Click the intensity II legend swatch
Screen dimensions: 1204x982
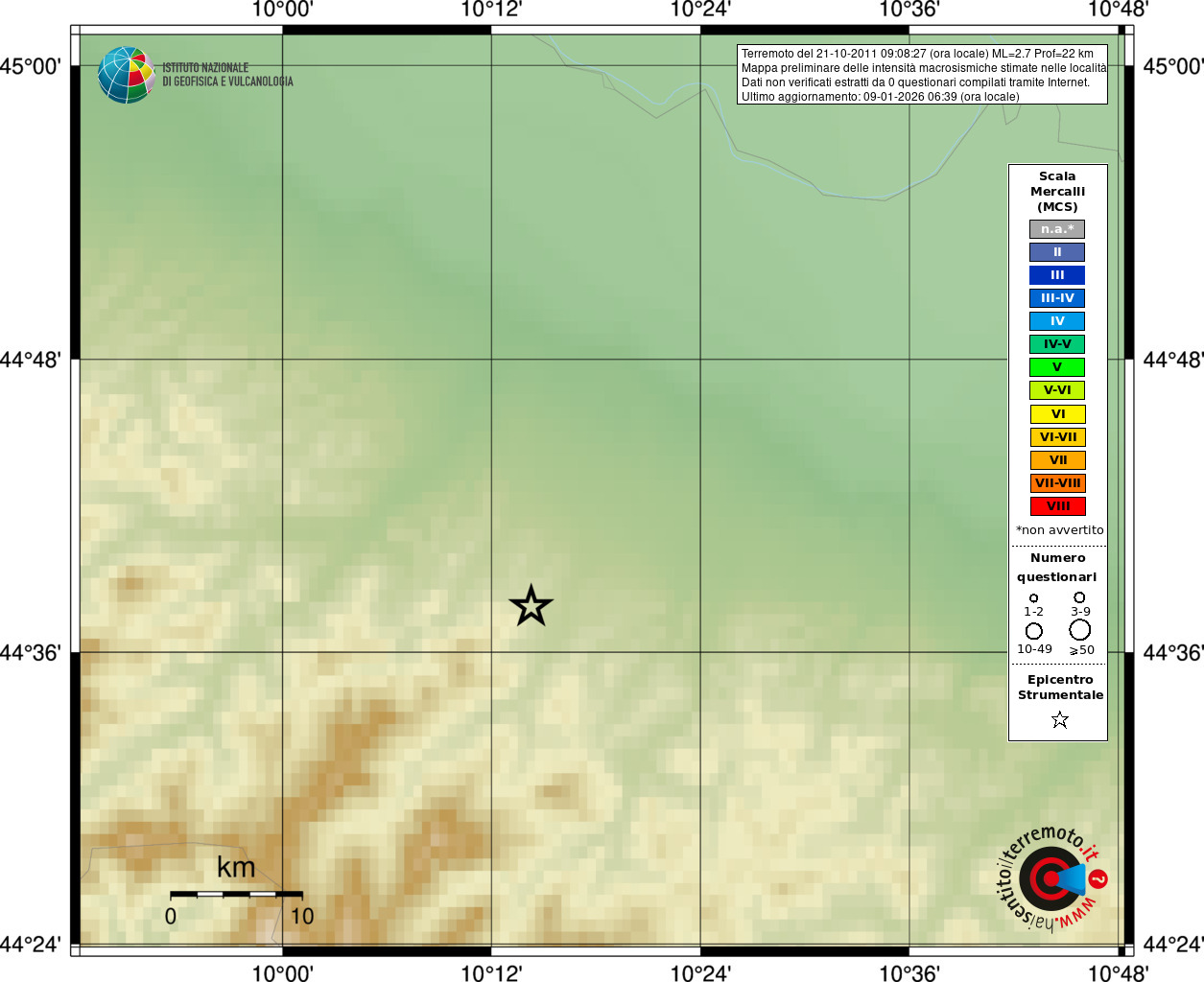pyautogui.click(x=1057, y=252)
